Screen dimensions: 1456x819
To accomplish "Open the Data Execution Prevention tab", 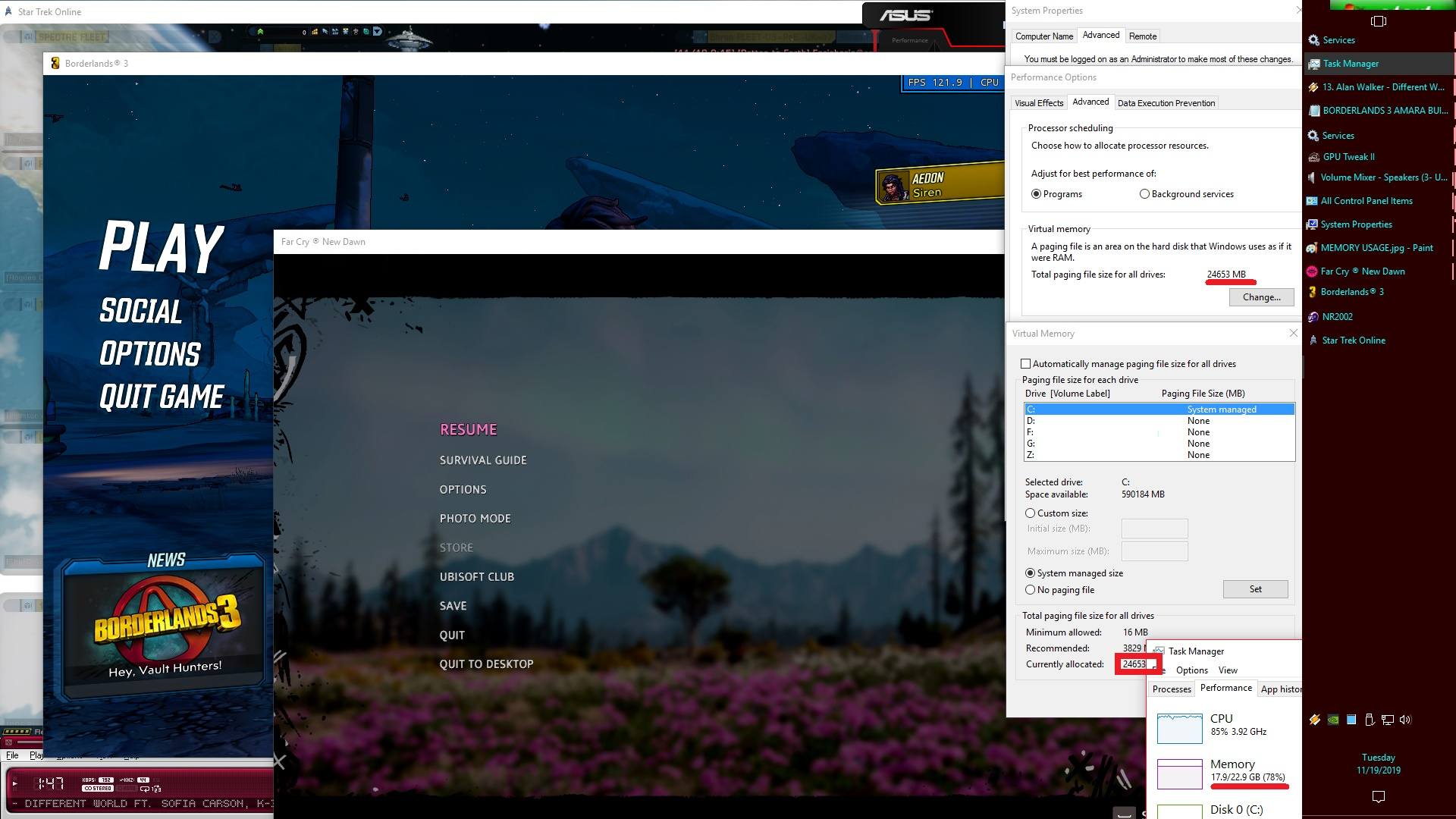I will click(1166, 103).
